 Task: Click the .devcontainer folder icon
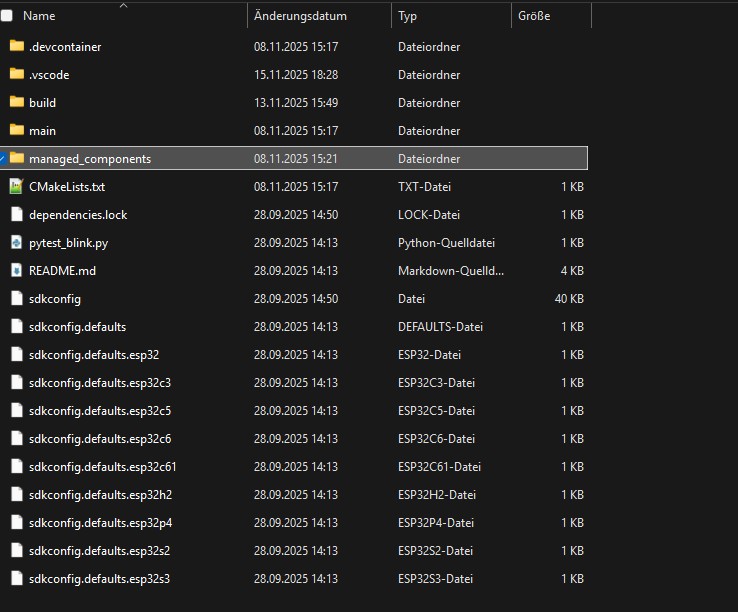pyautogui.click(x=16, y=46)
